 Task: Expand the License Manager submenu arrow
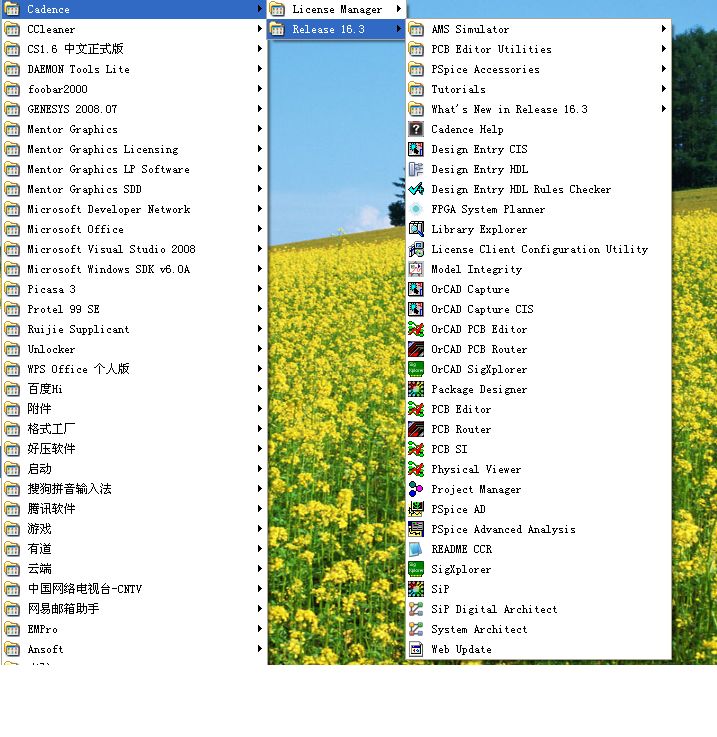pyautogui.click(x=399, y=8)
